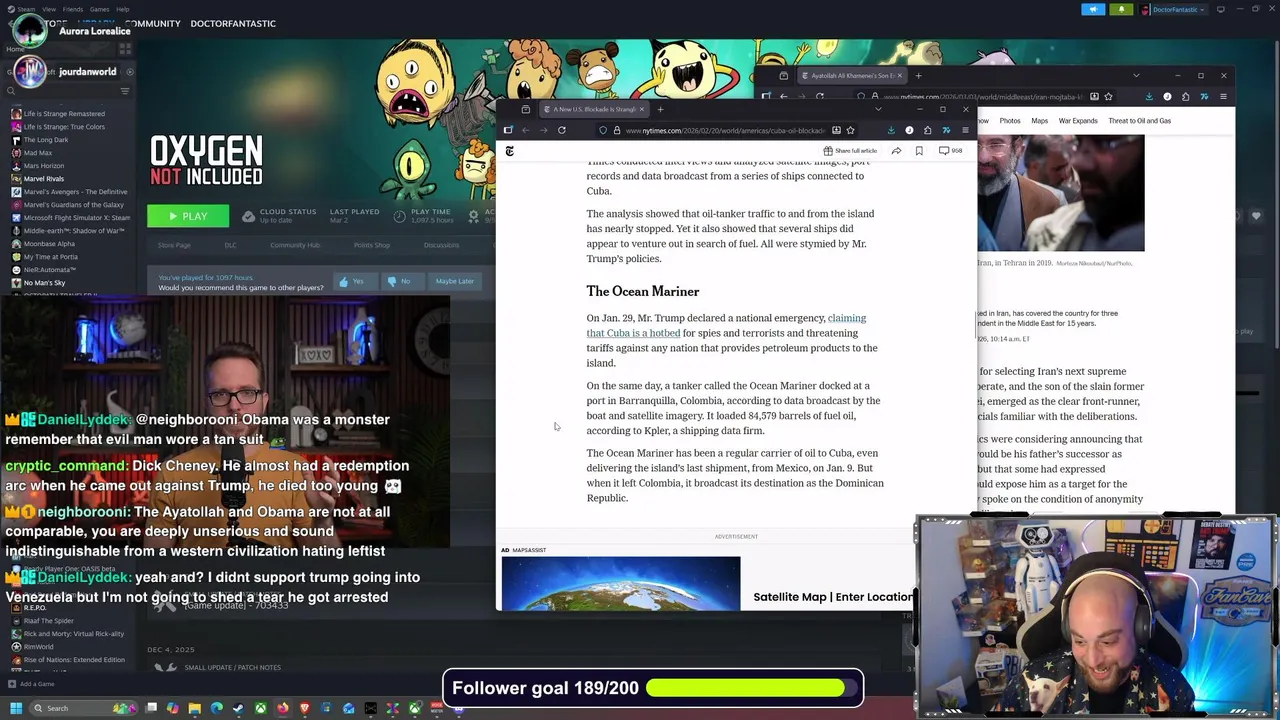
Task: Open File Explorer from the taskbar
Action: pos(195,708)
